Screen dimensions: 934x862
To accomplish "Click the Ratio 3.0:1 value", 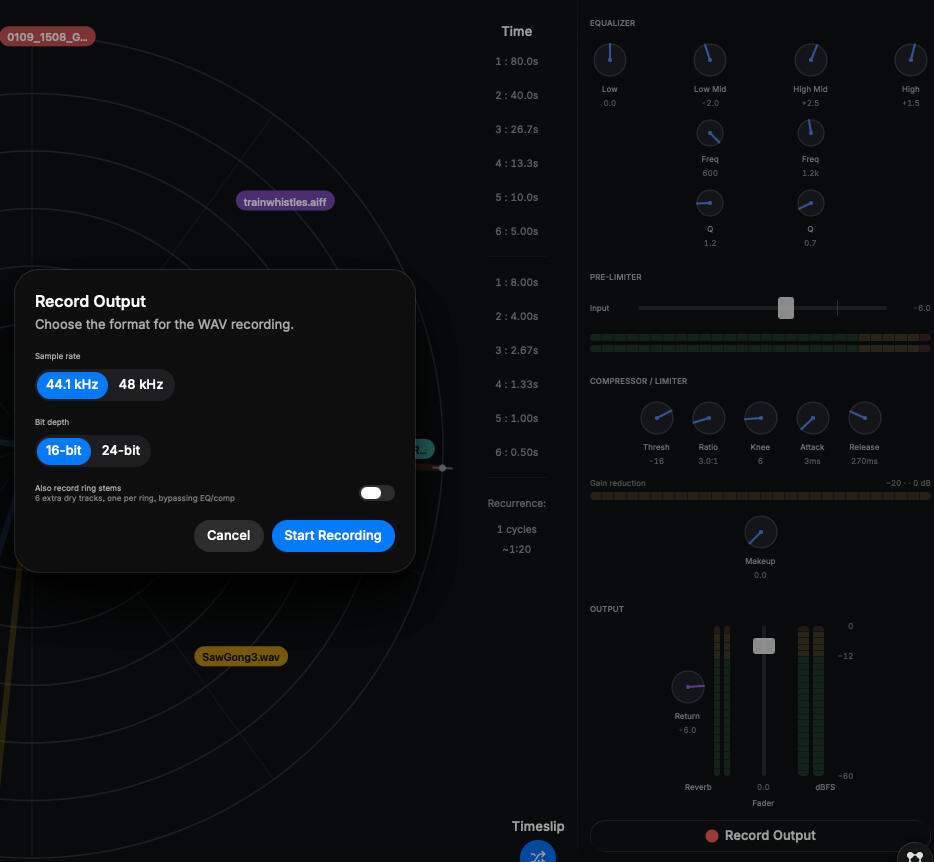I will 708,461.
